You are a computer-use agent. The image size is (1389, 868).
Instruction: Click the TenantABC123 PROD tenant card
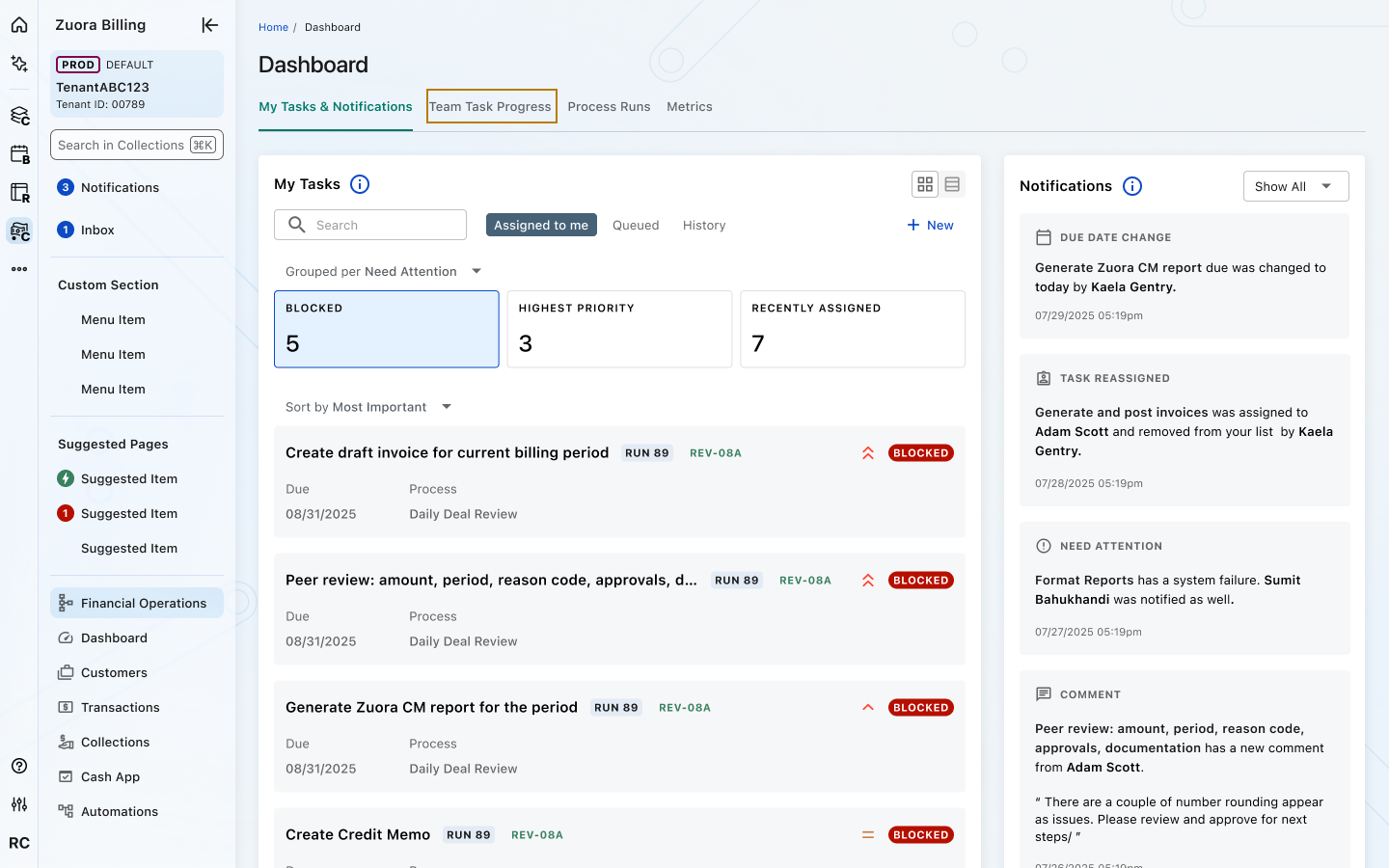click(137, 84)
